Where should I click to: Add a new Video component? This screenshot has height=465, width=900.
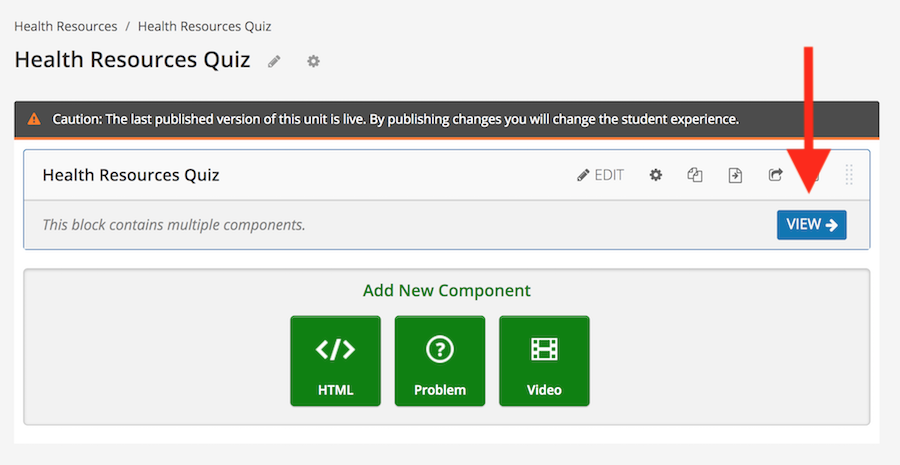click(544, 361)
